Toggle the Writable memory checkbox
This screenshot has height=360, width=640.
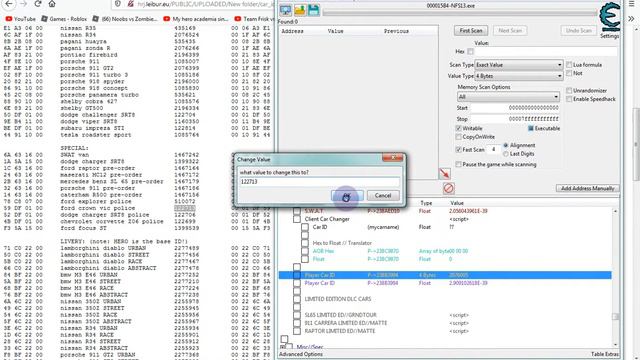pos(458,128)
